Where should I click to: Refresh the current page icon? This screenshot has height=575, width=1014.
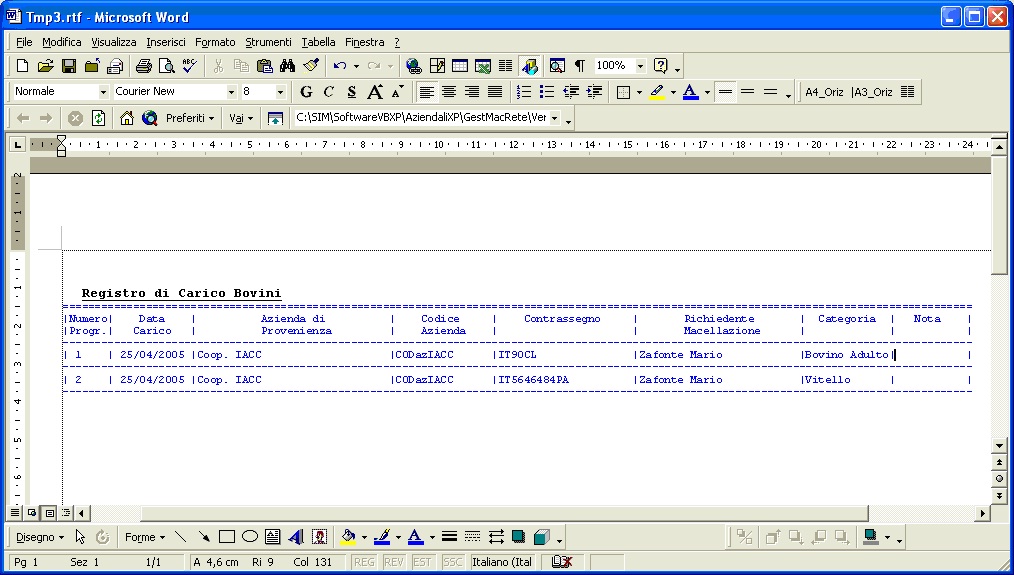click(98, 118)
